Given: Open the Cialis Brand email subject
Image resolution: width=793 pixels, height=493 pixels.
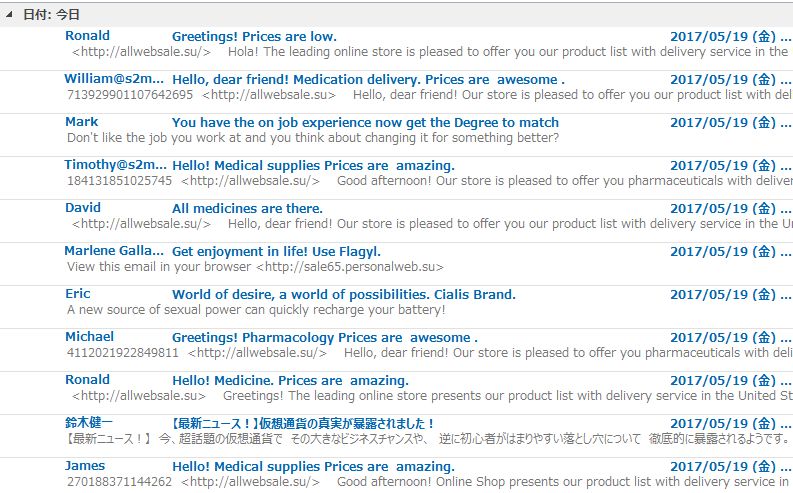Looking at the screenshot, I should pyautogui.click(x=343, y=295).
